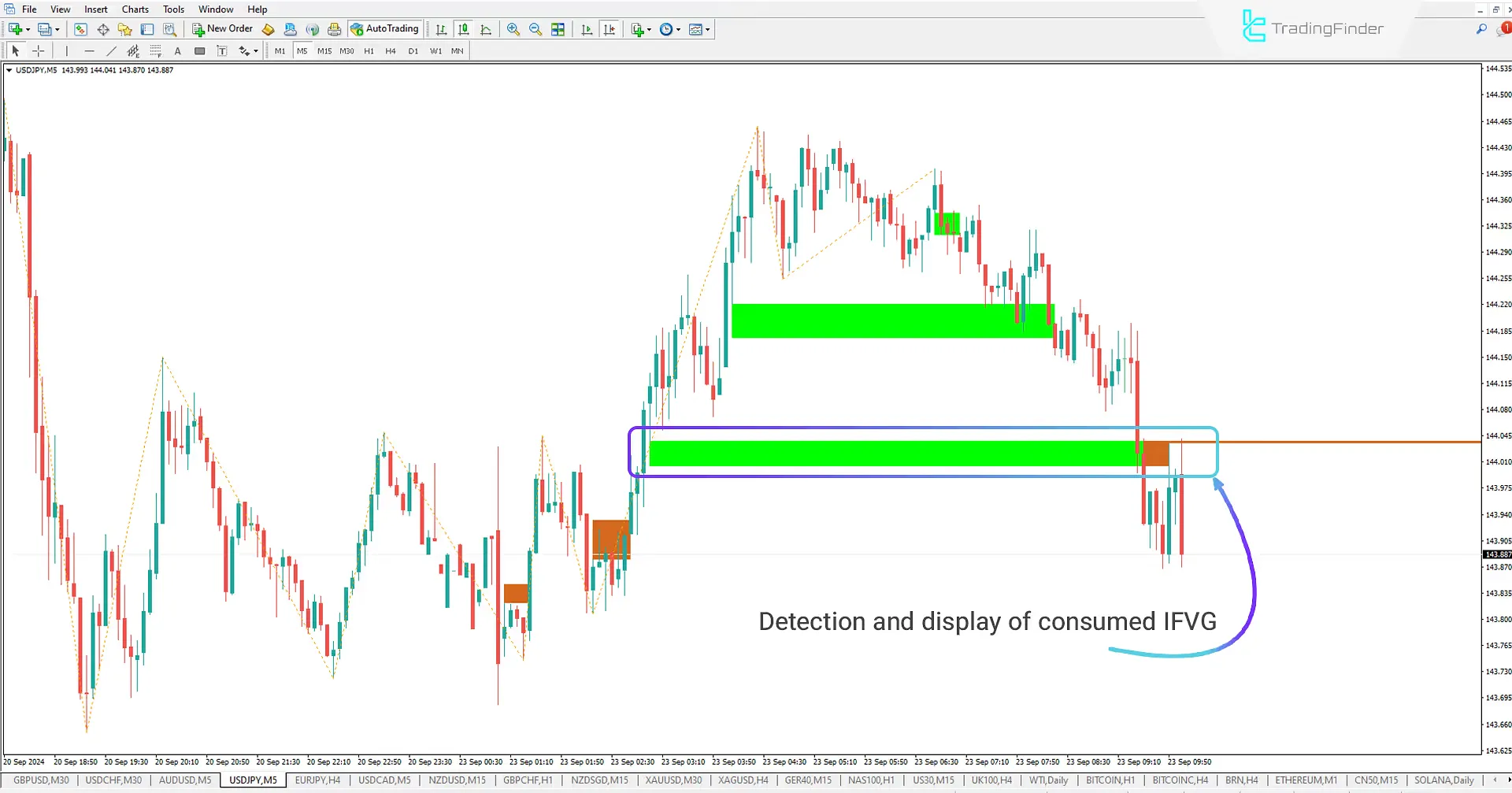Screen dimensions: 1512x793
Task: Toggle the AutoTrading button
Action: (385, 29)
